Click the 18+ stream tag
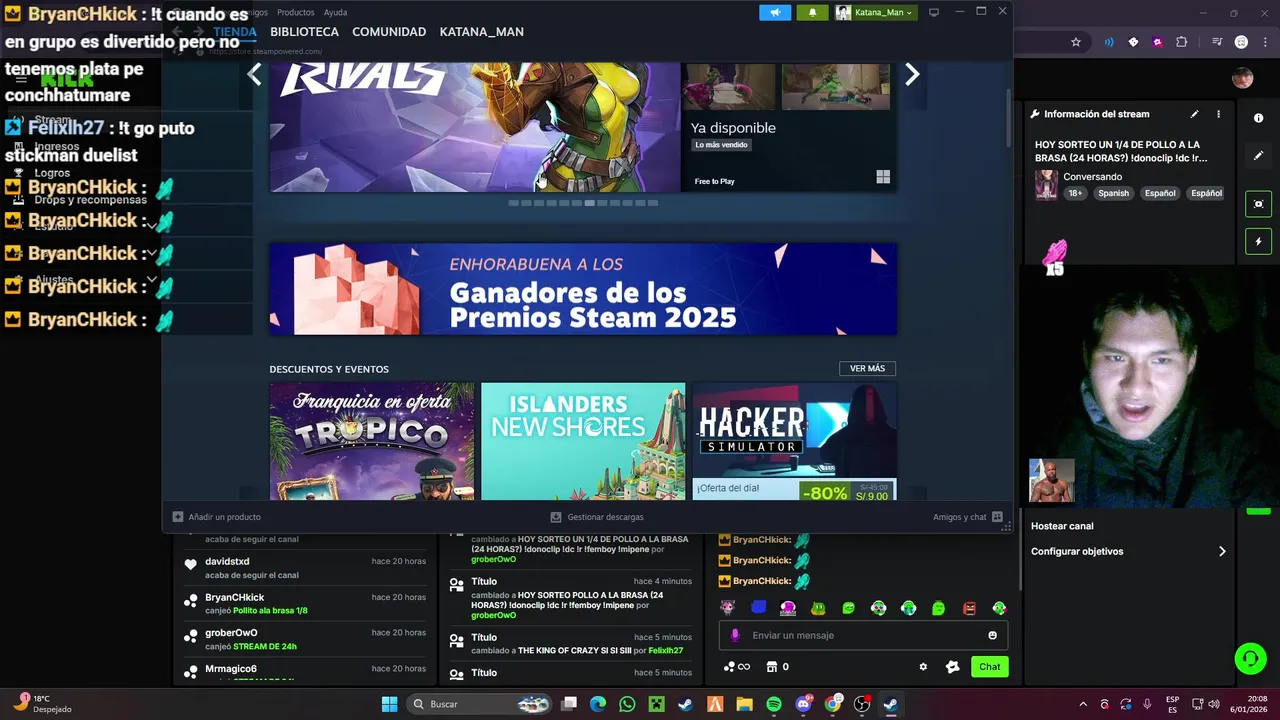This screenshot has width=1280, height=720. click(1075, 193)
